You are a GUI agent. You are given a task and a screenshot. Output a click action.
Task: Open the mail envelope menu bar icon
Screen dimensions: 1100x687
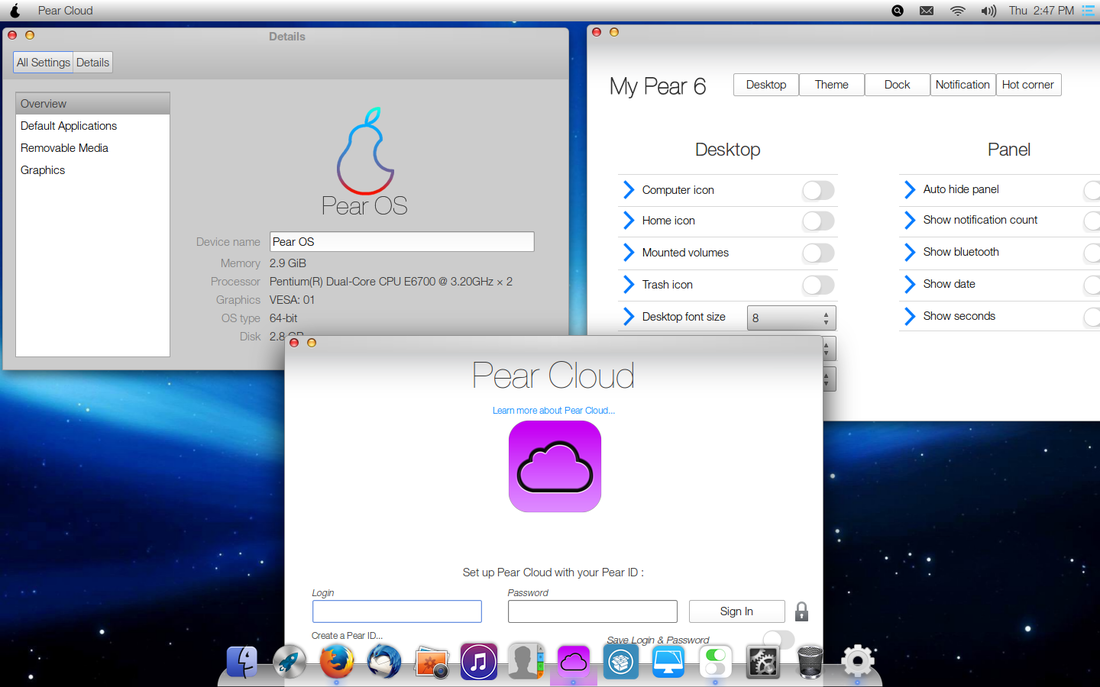pyautogui.click(x=927, y=11)
